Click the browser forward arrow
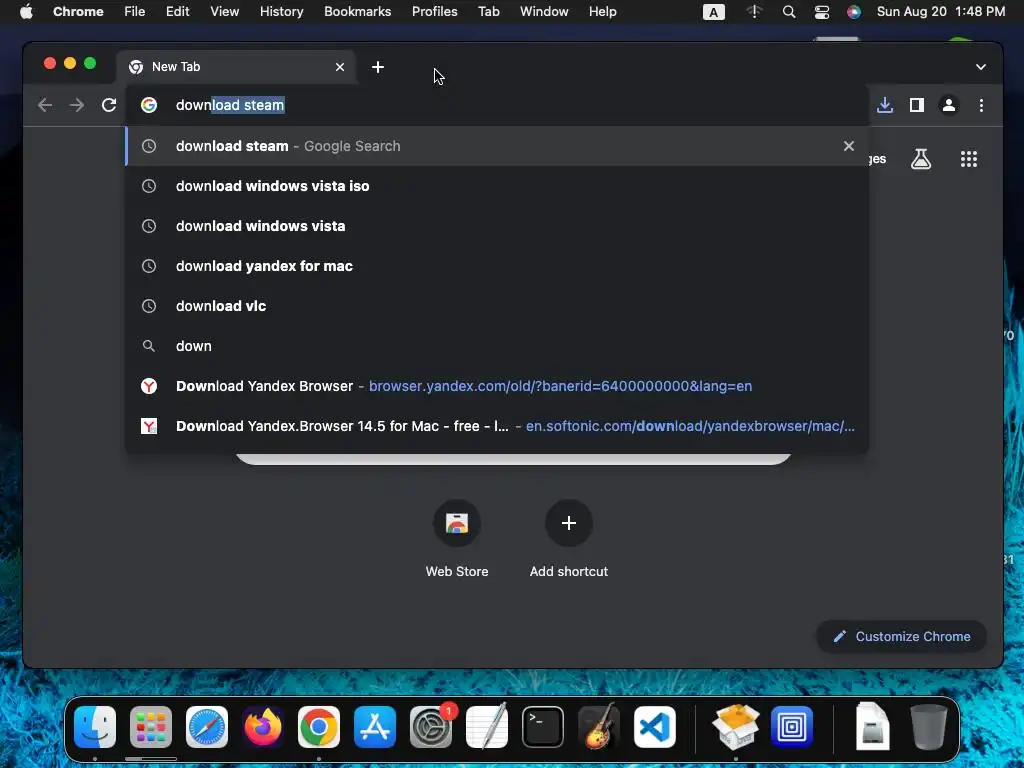The height and width of the screenshot is (768, 1024). coord(77,105)
